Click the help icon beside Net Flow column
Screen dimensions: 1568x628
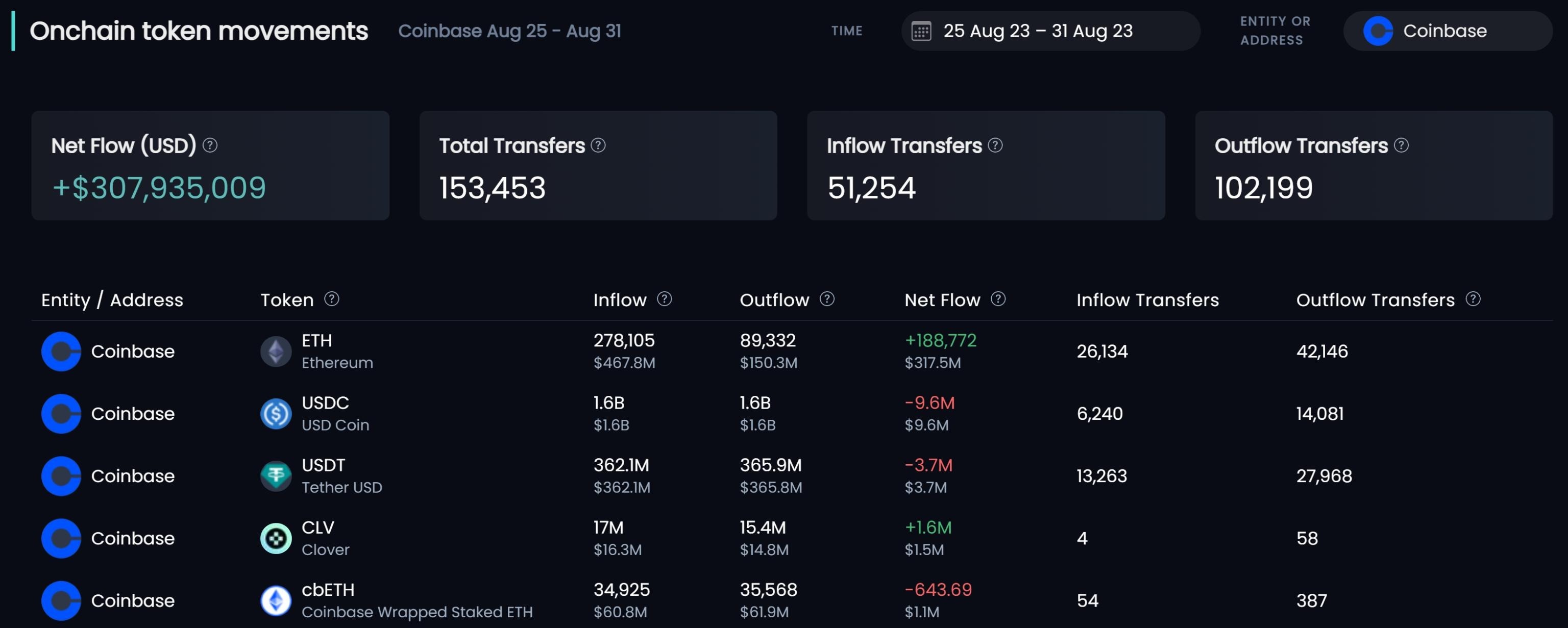pyautogui.click(x=998, y=299)
